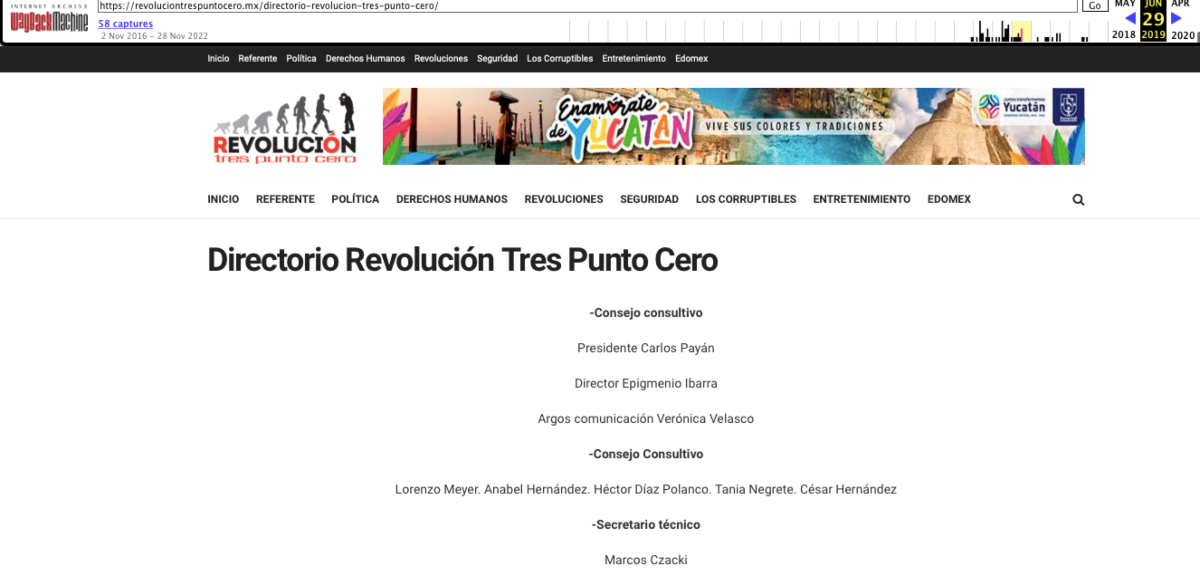This screenshot has width=1200, height=576.
Task: Click the Revolución tres punto cero logo
Action: (x=285, y=128)
